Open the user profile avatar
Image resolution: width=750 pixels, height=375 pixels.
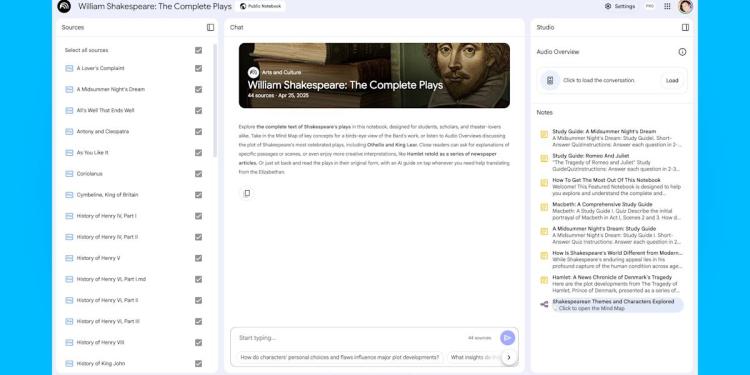pyautogui.click(x=685, y=6)
